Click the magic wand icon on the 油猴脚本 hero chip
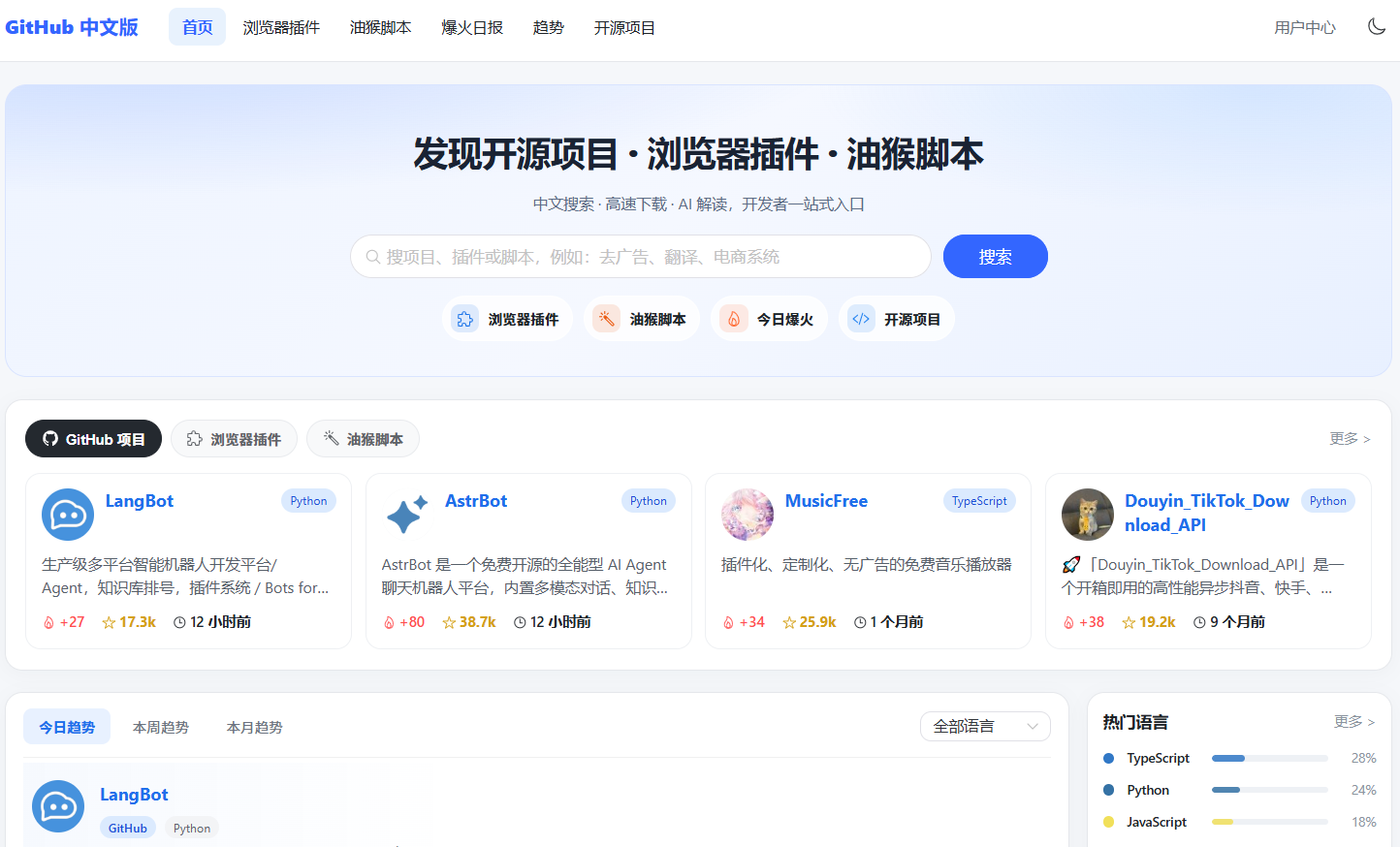1400x847 pixels. click(607, 319)
